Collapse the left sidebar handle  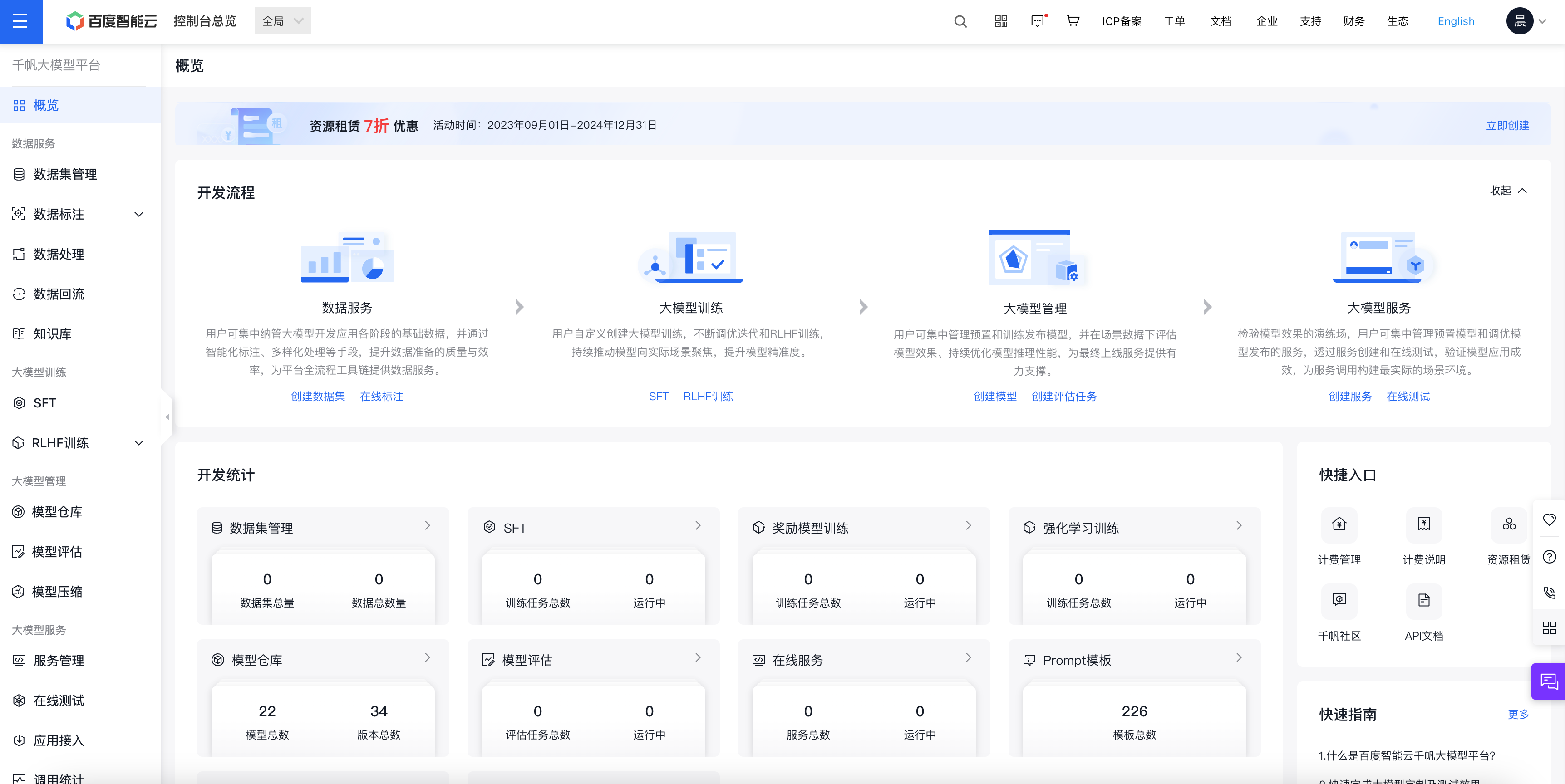coord(167,416)
